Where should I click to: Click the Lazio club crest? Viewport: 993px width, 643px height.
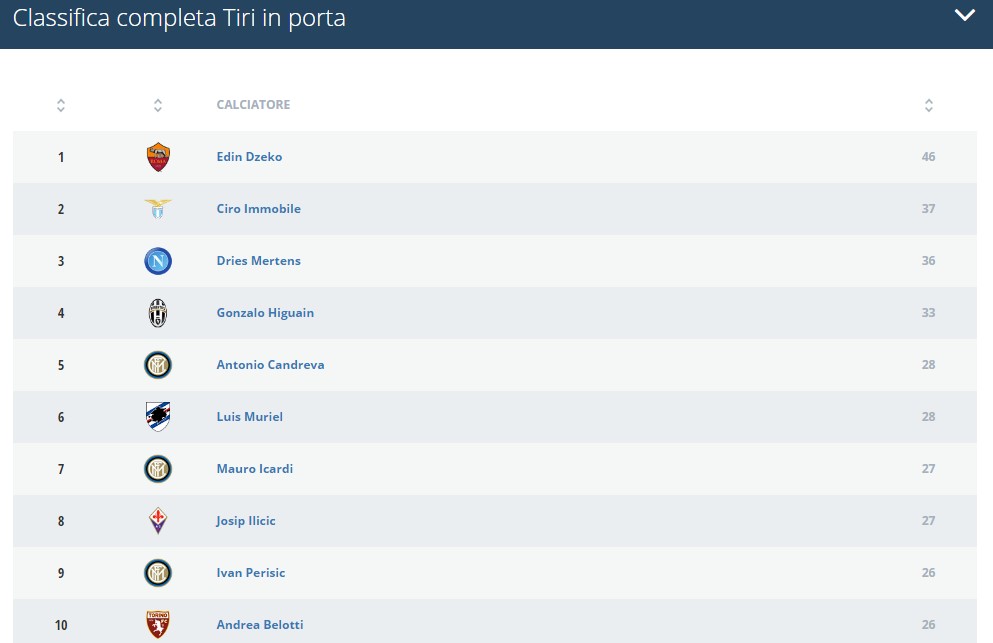pyautogui.click(x=158, y=209)
